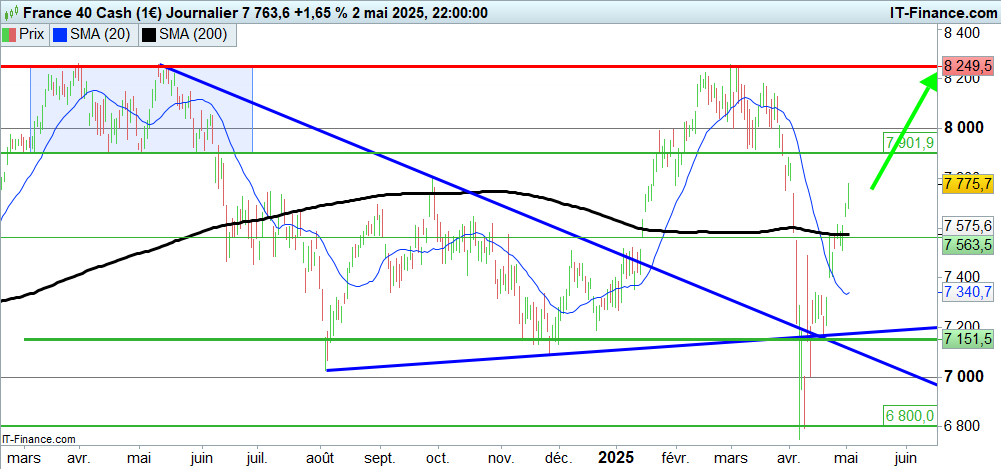Click the green 7 563,5 price tag

[967, 244]
